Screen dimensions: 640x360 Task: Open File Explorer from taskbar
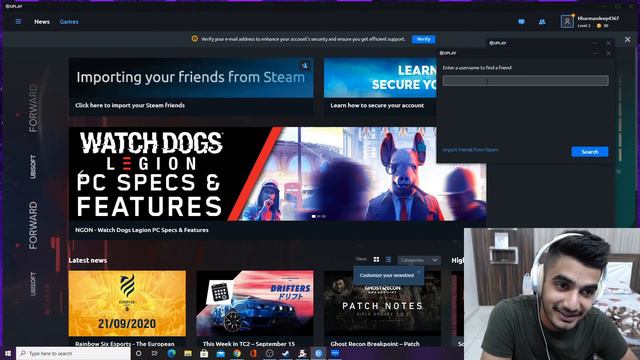(x=188, y=353)
